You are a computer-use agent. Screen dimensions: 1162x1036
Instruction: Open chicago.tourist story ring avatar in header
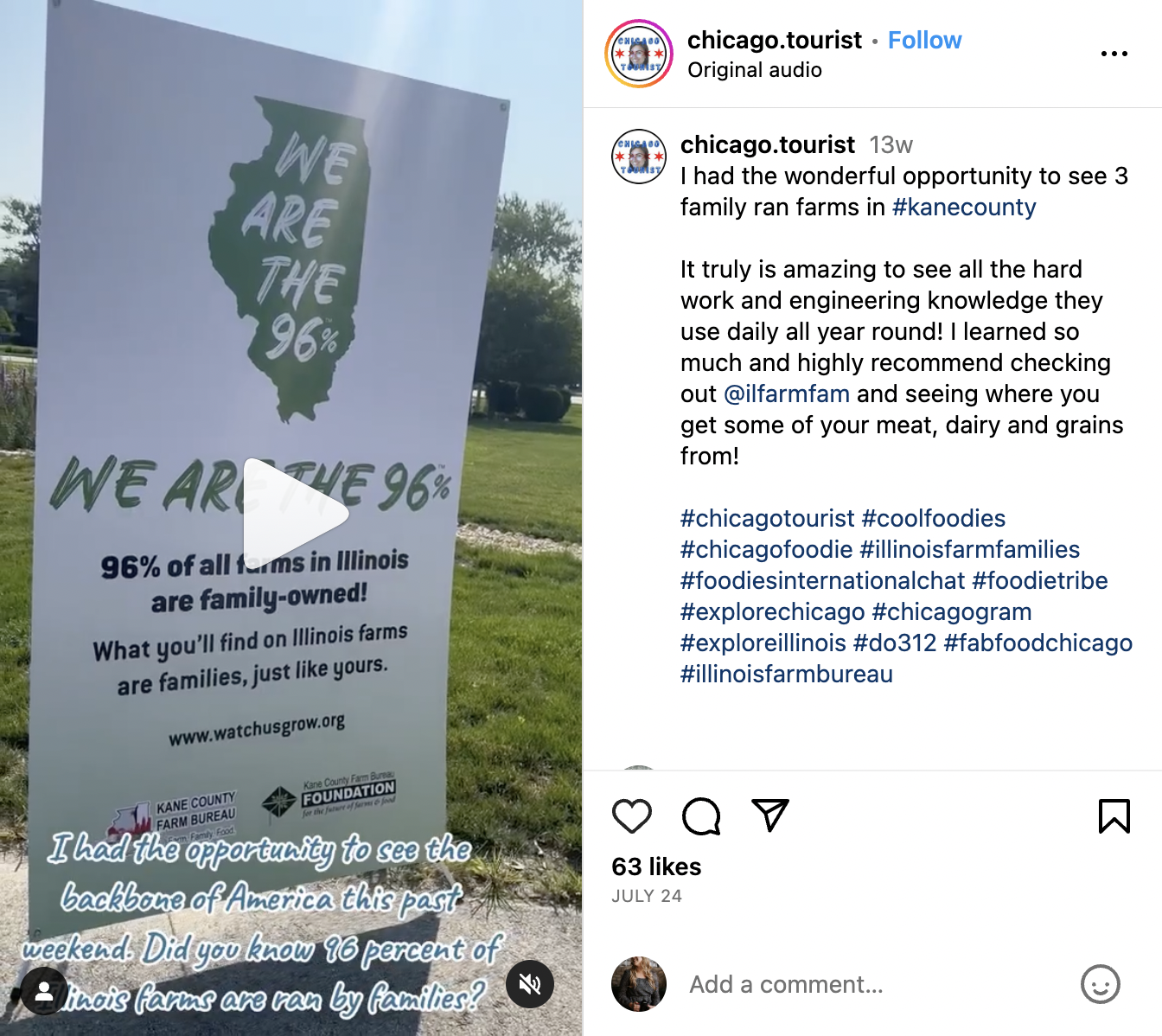click(639, 54)
